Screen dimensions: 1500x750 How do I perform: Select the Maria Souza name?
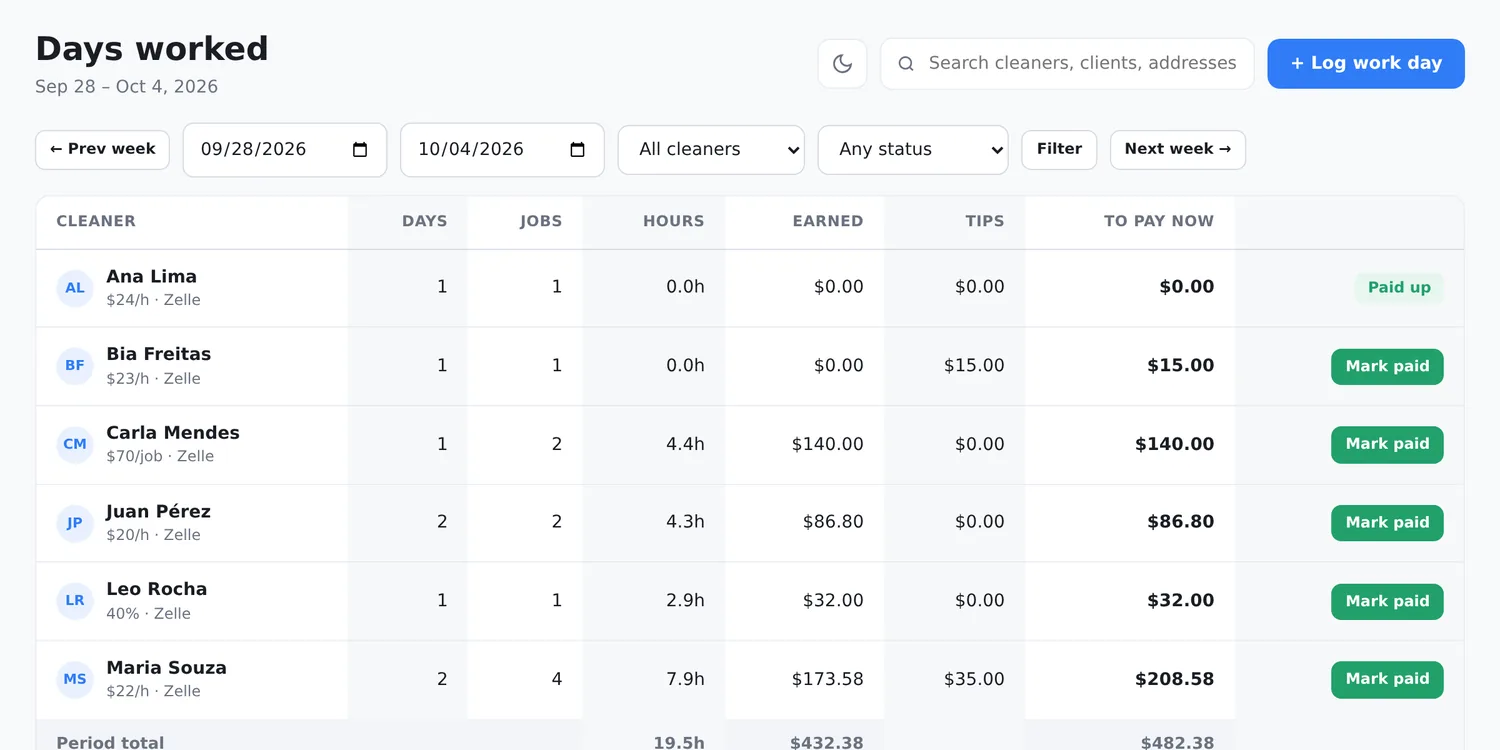tap(167, 668)
